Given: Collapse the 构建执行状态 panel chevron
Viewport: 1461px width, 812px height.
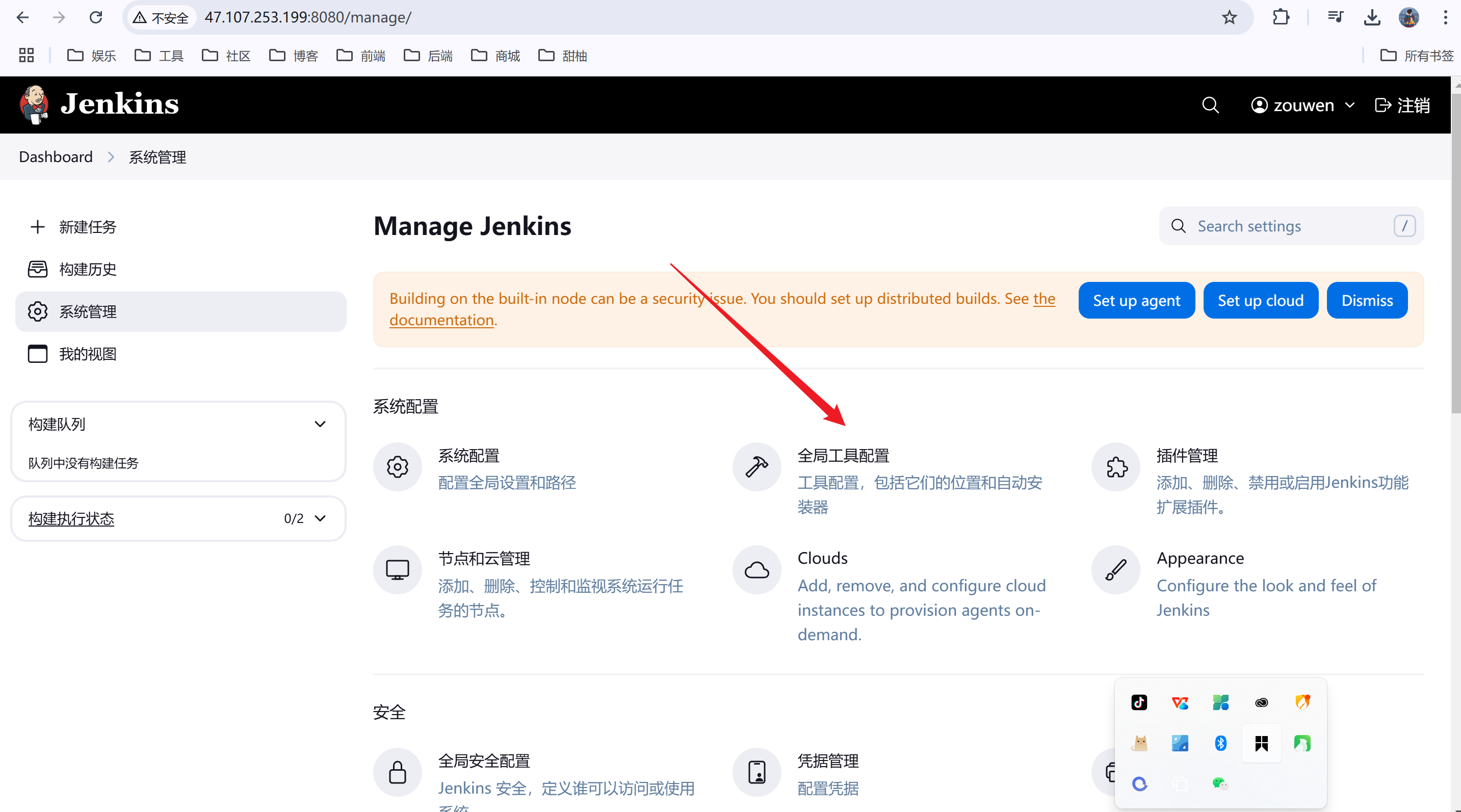Looking at the screenshot, I should pos(320,518).
